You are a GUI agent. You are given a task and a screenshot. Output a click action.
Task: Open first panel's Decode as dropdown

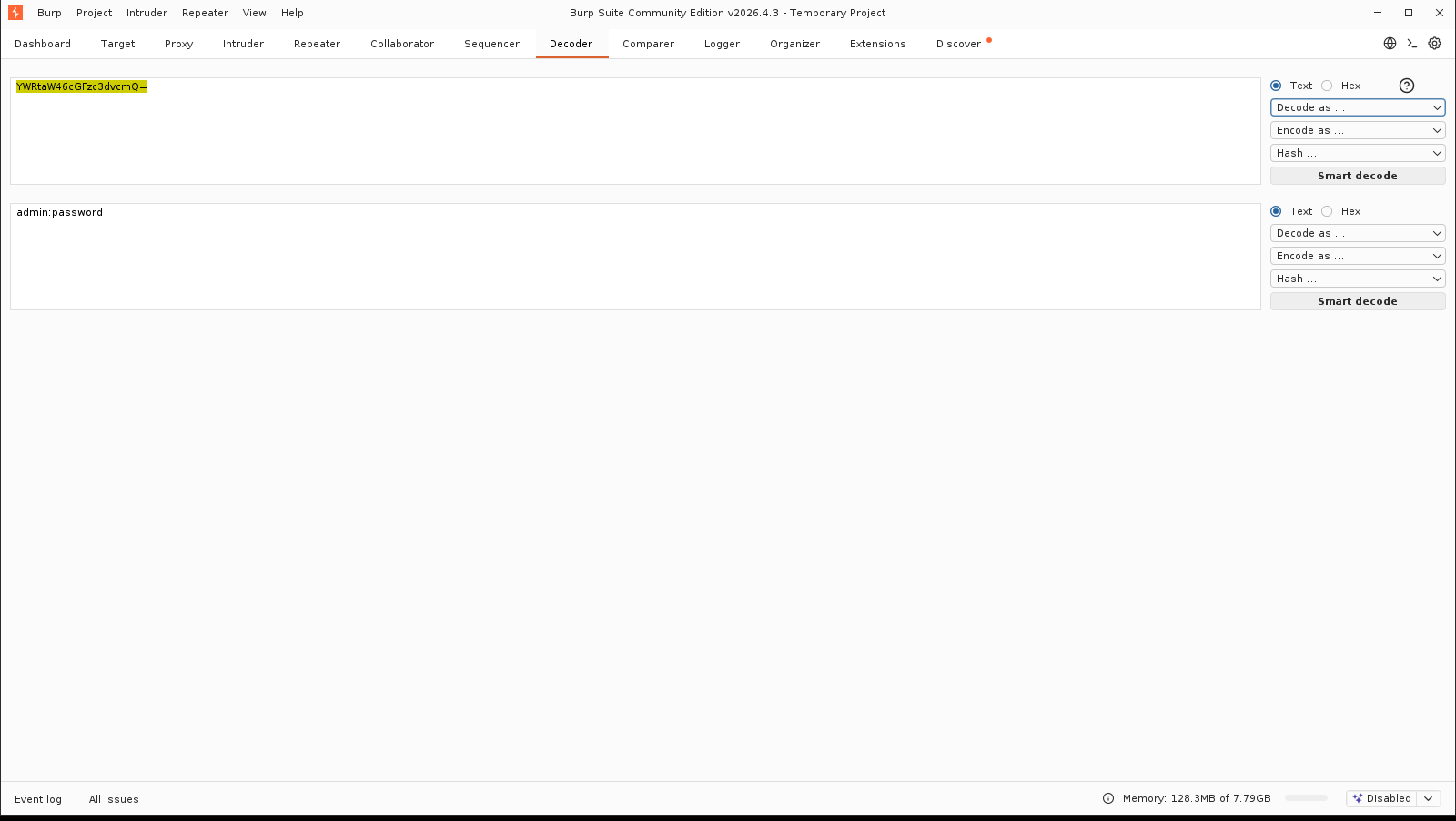(1358, 107)
